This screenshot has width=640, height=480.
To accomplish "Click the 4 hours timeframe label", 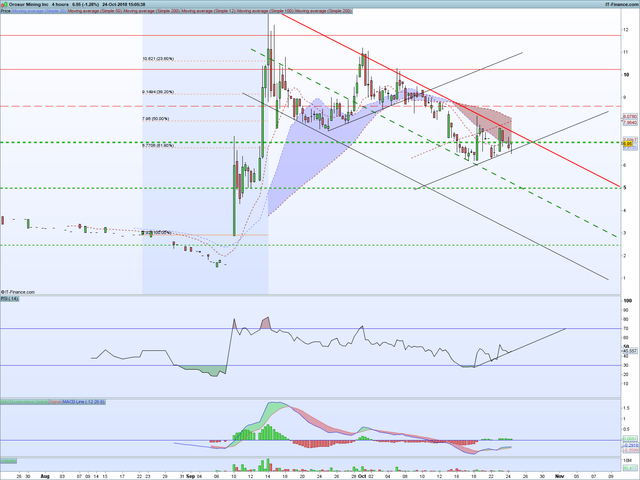I will (x=60, y=4).
